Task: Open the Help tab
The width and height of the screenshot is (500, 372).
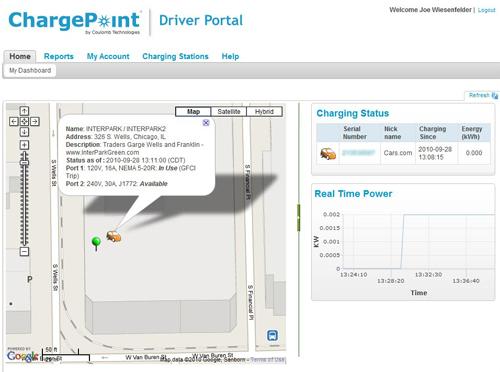Action: pos(230,56)
